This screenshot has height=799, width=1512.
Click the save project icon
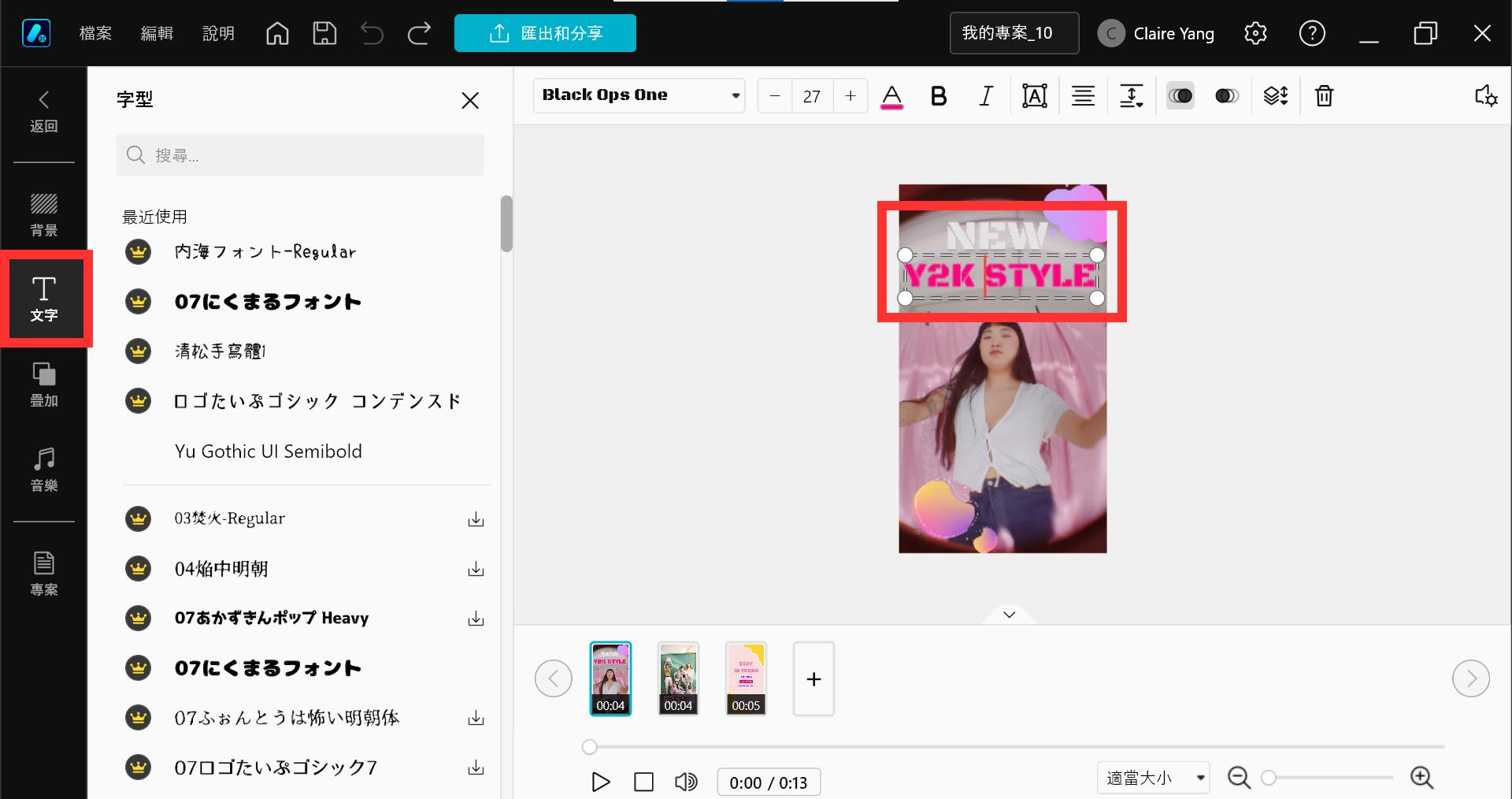[x=324, y=33]
